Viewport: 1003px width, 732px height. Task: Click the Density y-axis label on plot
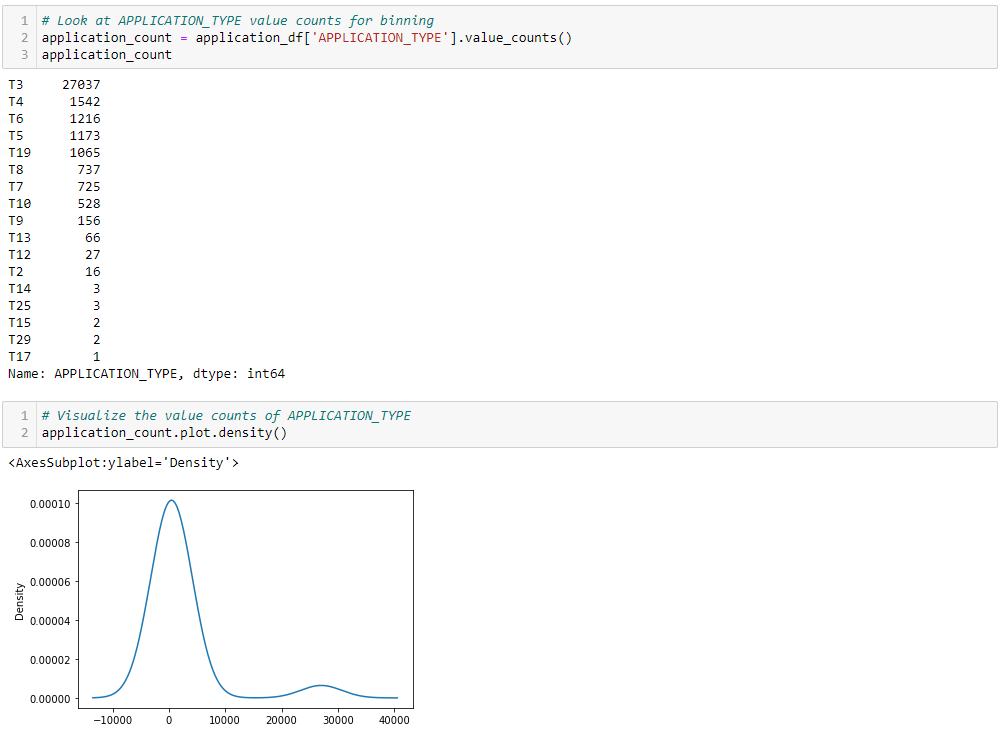pyautogui.click(x=19, y=601)
